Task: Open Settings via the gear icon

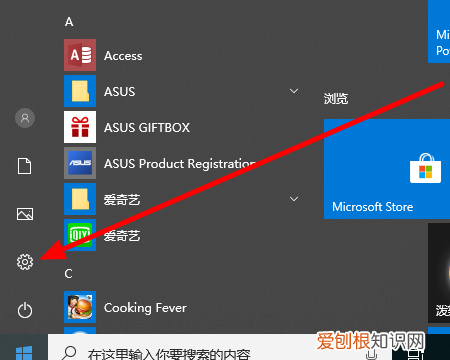Action: point(25,262)
